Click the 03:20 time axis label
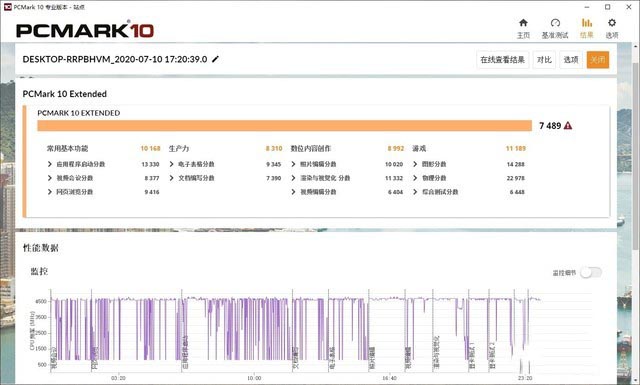 click(118, 378)
